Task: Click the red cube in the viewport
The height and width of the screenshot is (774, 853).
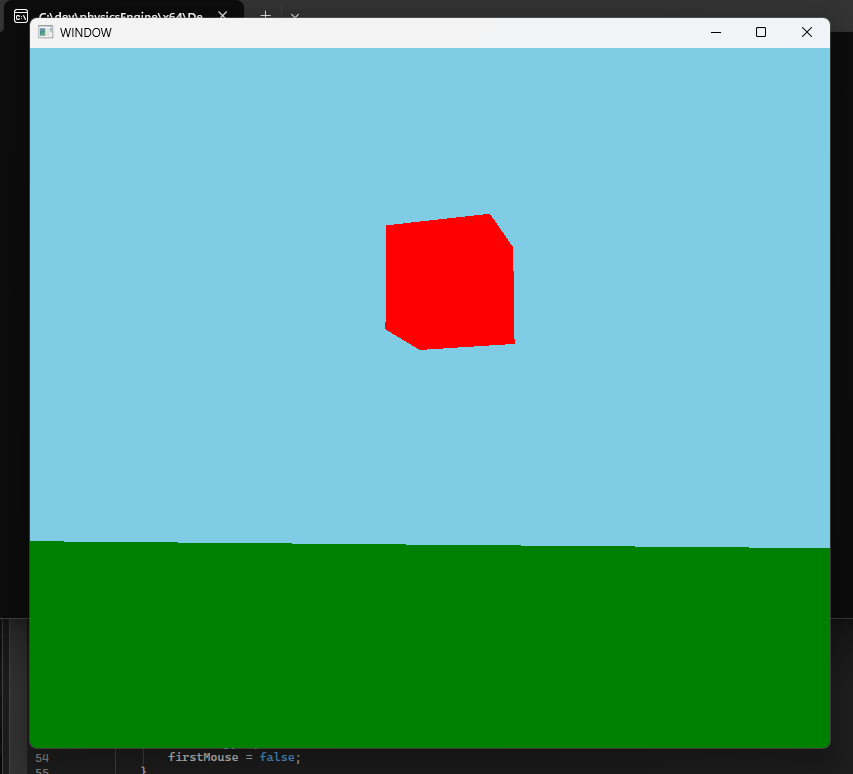Action: (x=450, y=280)
